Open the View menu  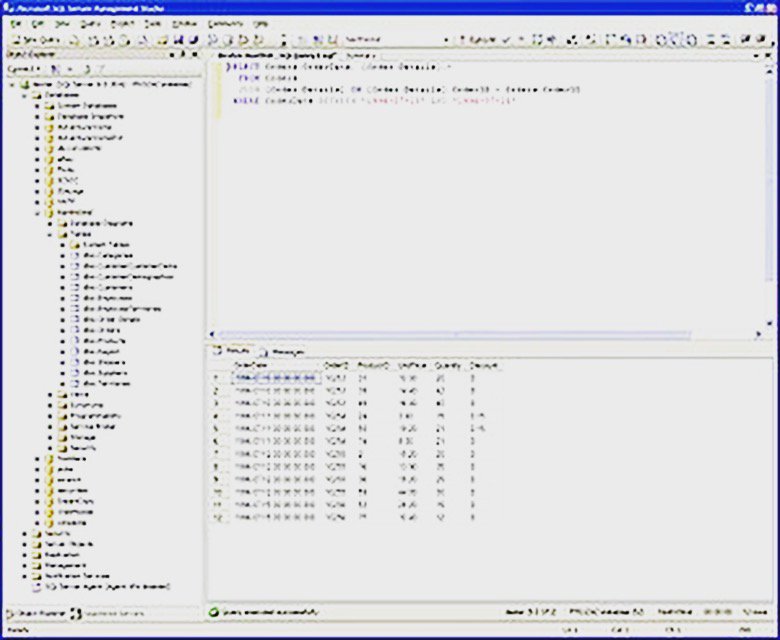62,24
